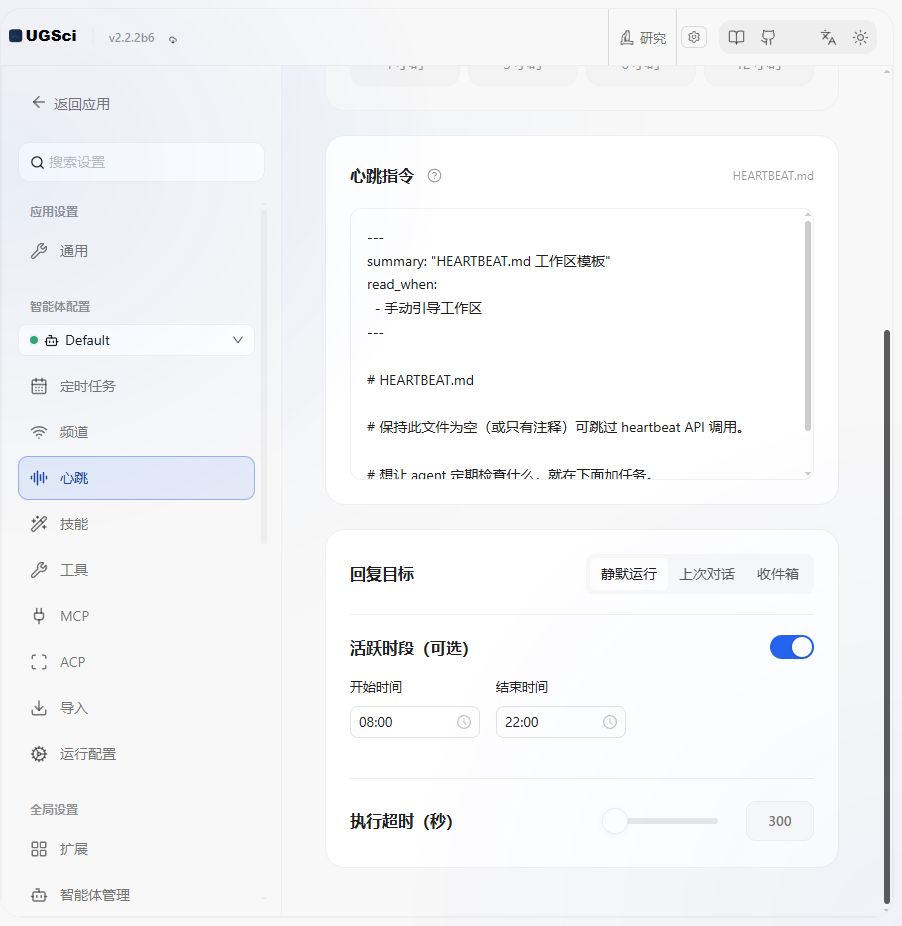
Task: Open 运行配置 runtime config
Action: pos(136,754)
